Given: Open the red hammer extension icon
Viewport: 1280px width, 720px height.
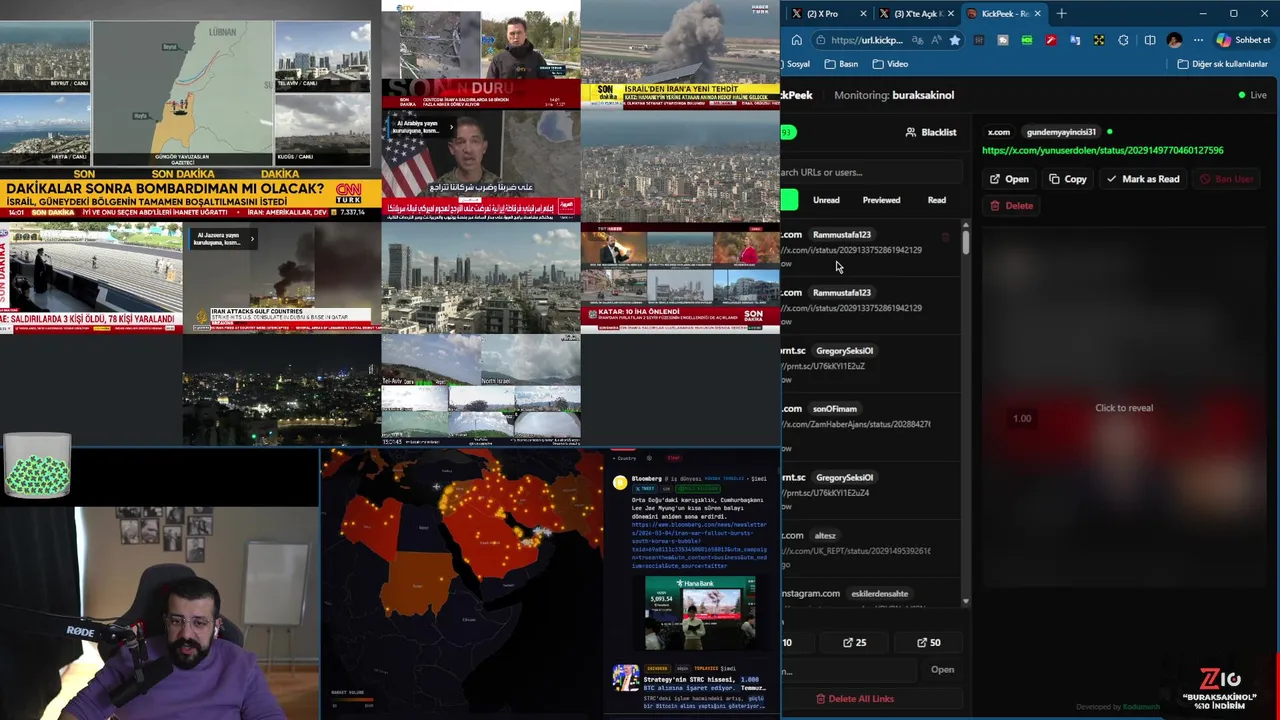Looking at the screenshot, I should (x=1051, y=40).
